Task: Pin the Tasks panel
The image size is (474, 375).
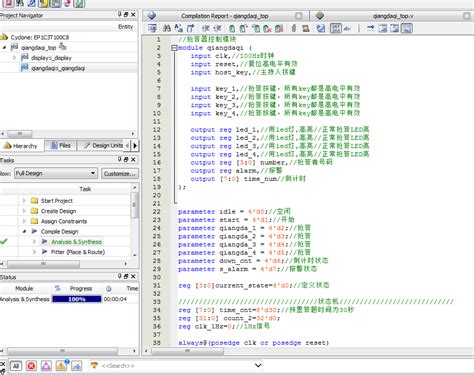Action: 120,159
